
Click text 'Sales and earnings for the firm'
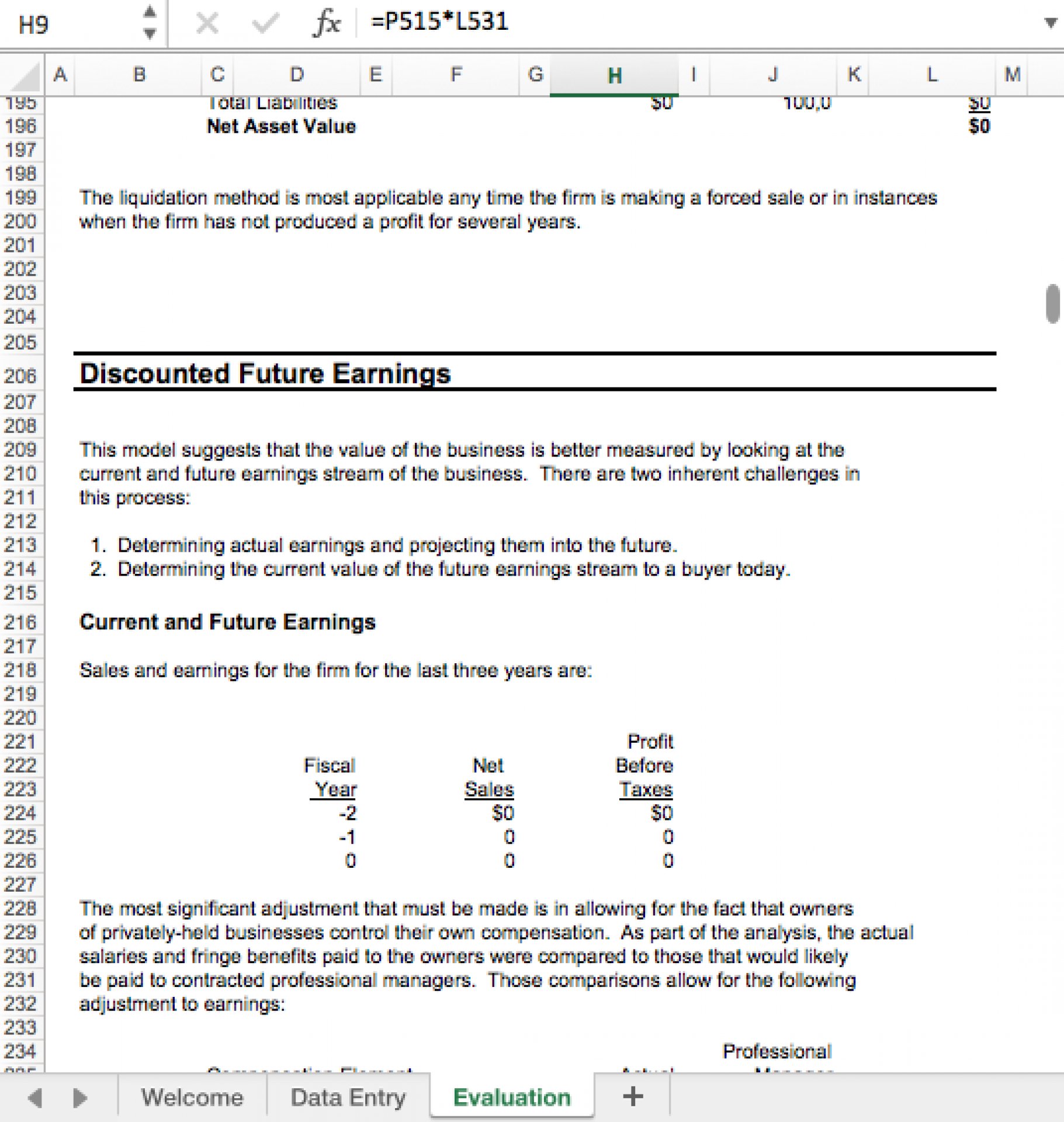point(335,670)
